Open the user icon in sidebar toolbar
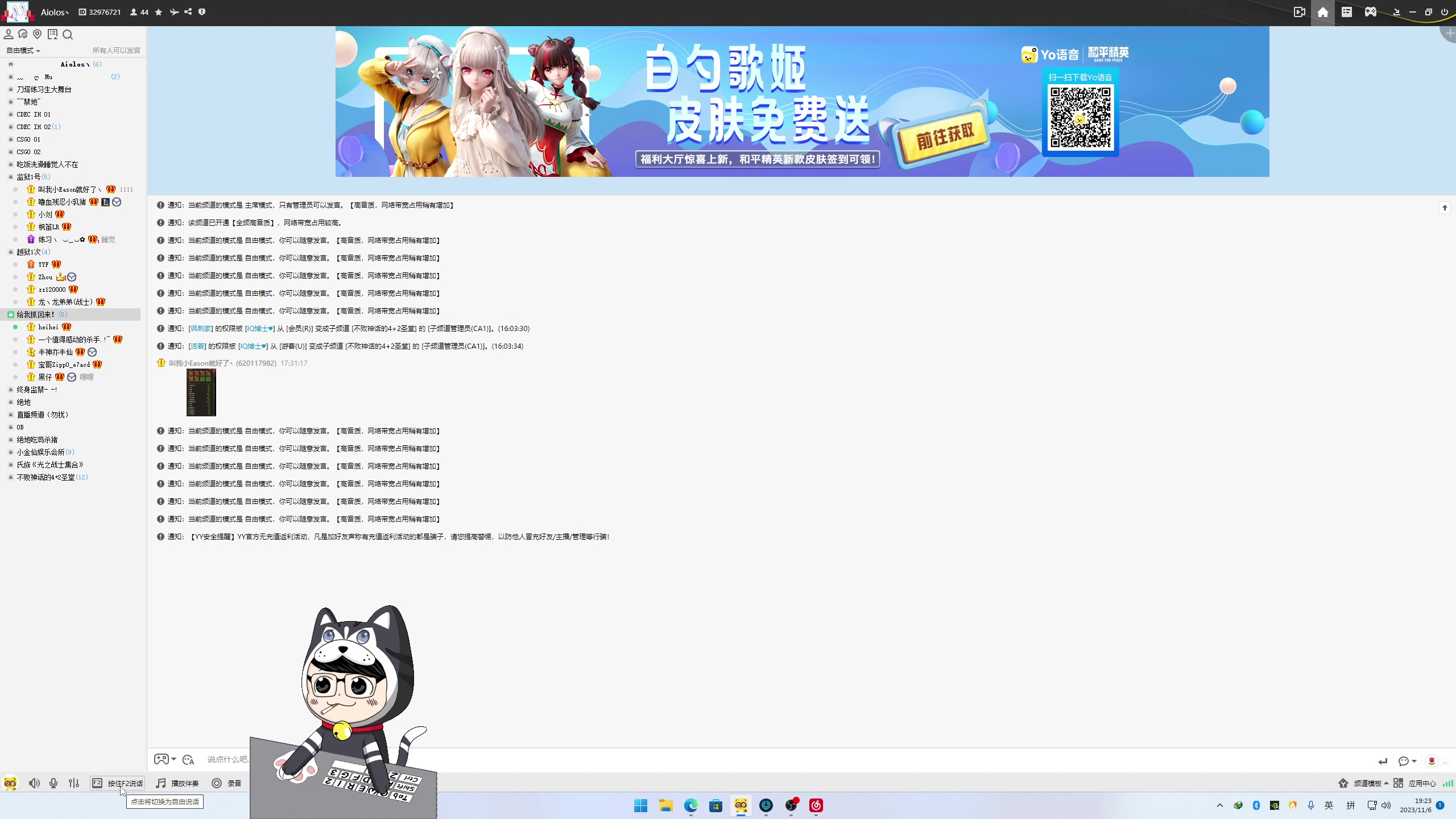The height and width of the screenshot is (819, 1456). pos(9,34)
